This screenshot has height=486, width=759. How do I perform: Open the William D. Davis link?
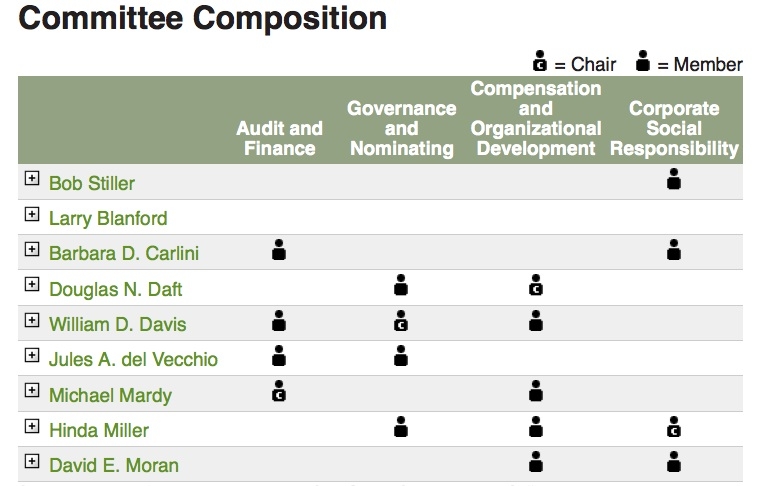click(118, 324)
